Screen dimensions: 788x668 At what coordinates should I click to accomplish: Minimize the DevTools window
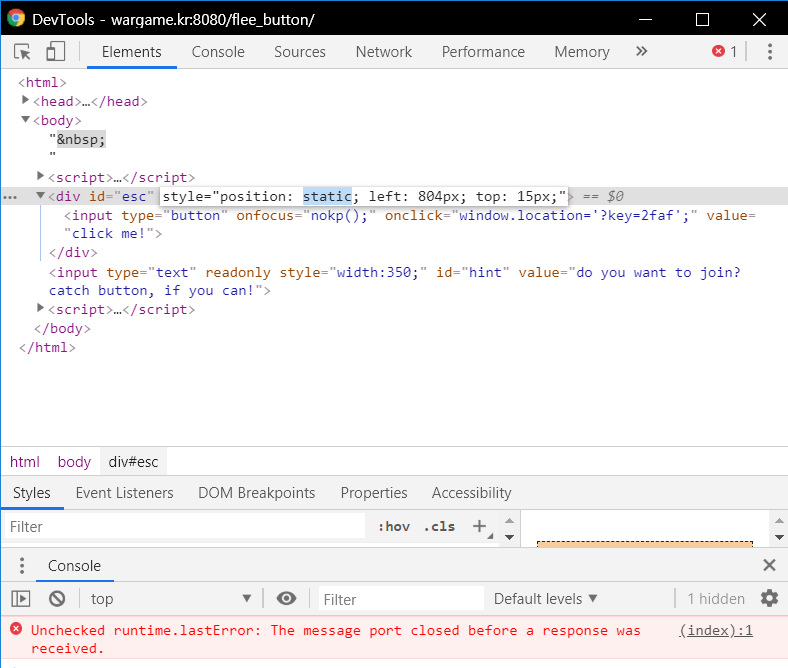pyautogui.click(x=645, y=20)
